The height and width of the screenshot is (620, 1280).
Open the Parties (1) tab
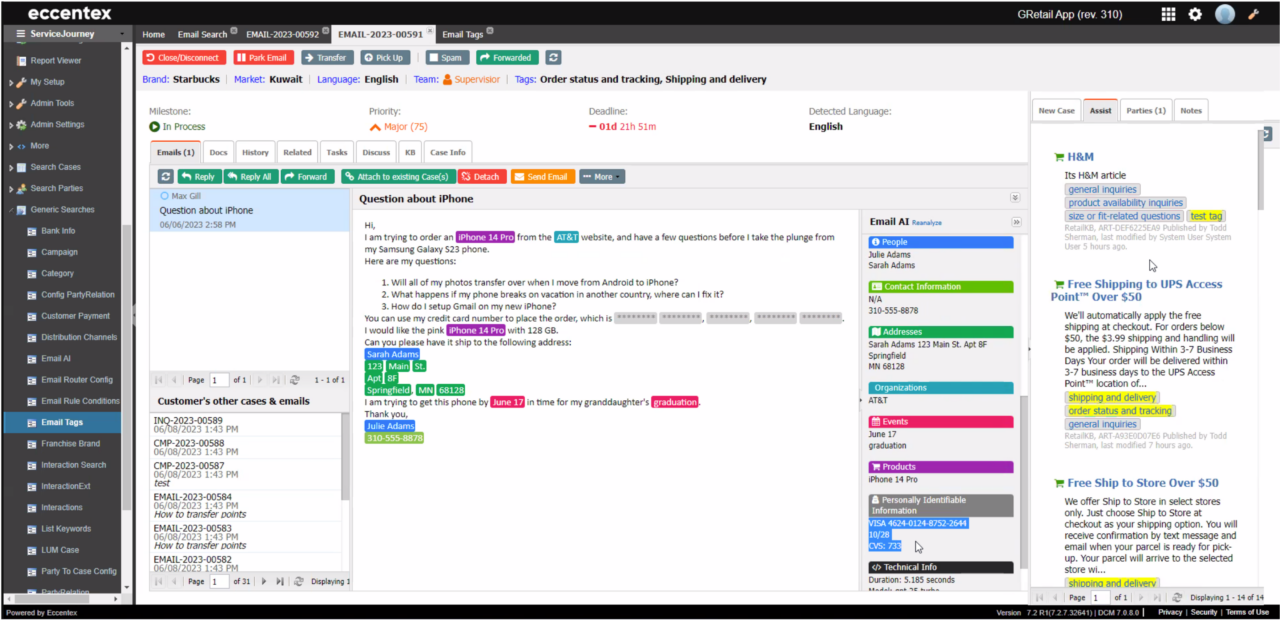tap(1145, 110)
